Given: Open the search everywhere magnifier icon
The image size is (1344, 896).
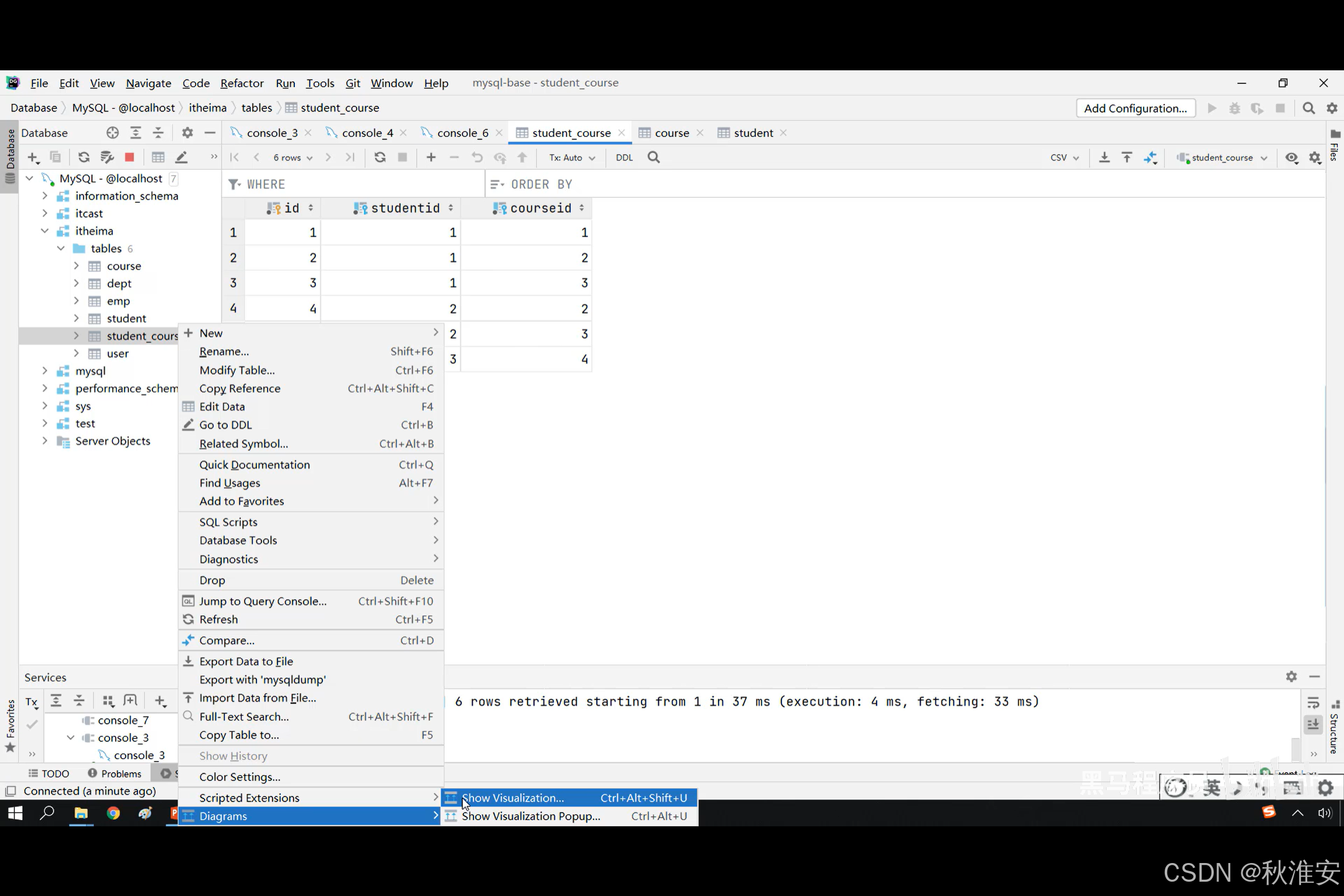Looking at the screenshot, I should [1309, 108].
